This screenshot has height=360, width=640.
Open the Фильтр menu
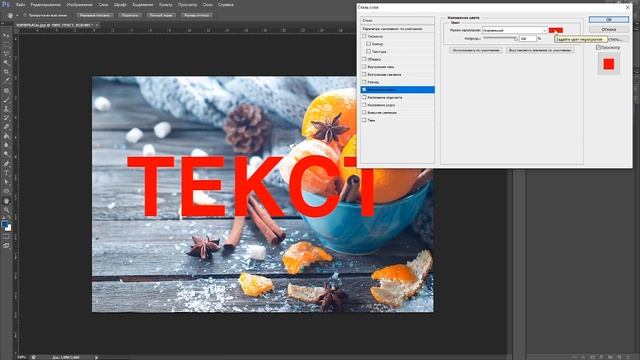165,4
